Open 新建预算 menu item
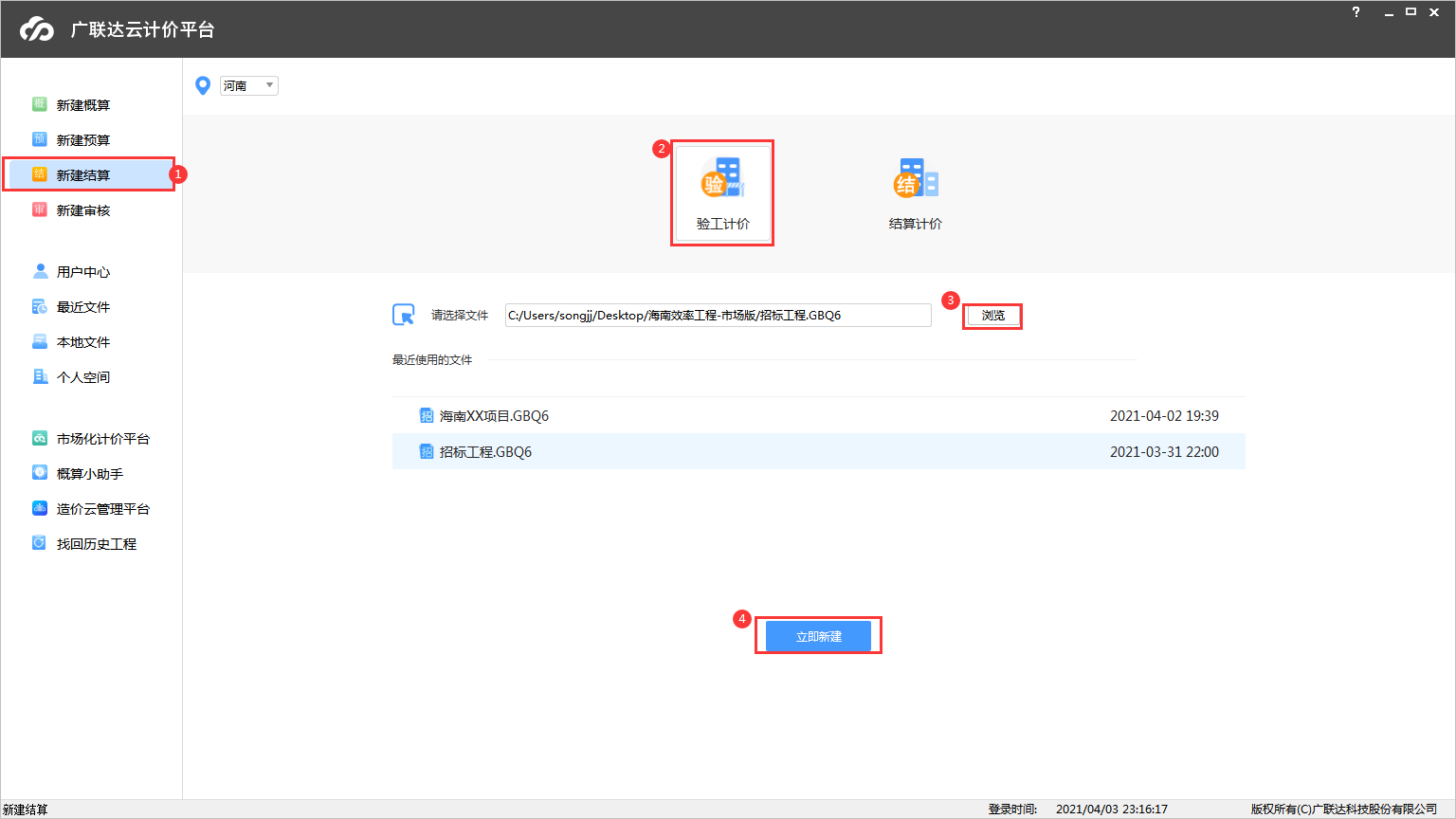Screen dimensions: 1456x819 click(x=83, y=140)
